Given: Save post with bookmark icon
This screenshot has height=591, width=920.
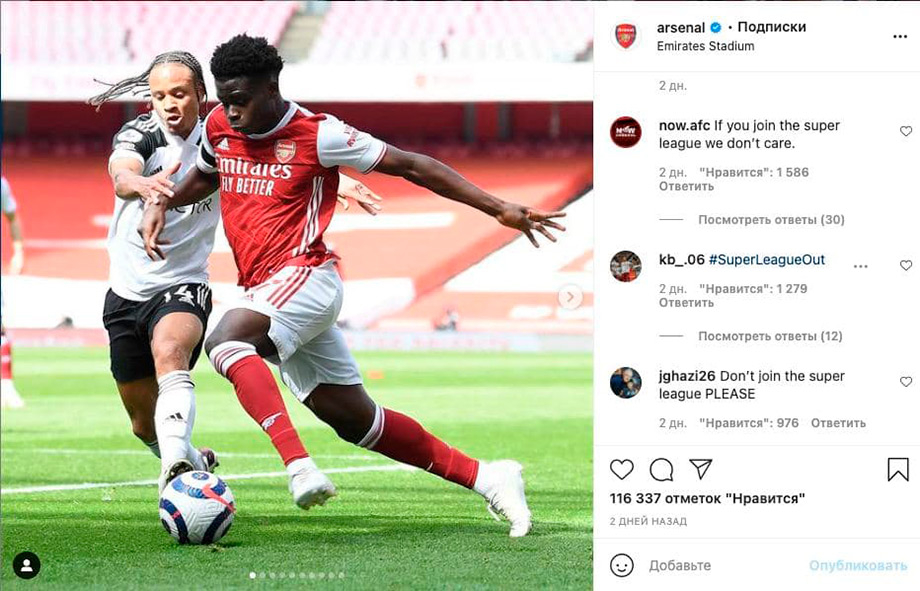Looking at the screenshot, I should click(898, 470).
